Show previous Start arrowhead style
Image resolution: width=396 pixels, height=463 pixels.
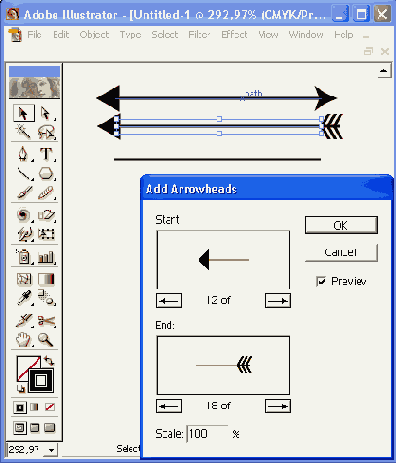pos(169,301)
